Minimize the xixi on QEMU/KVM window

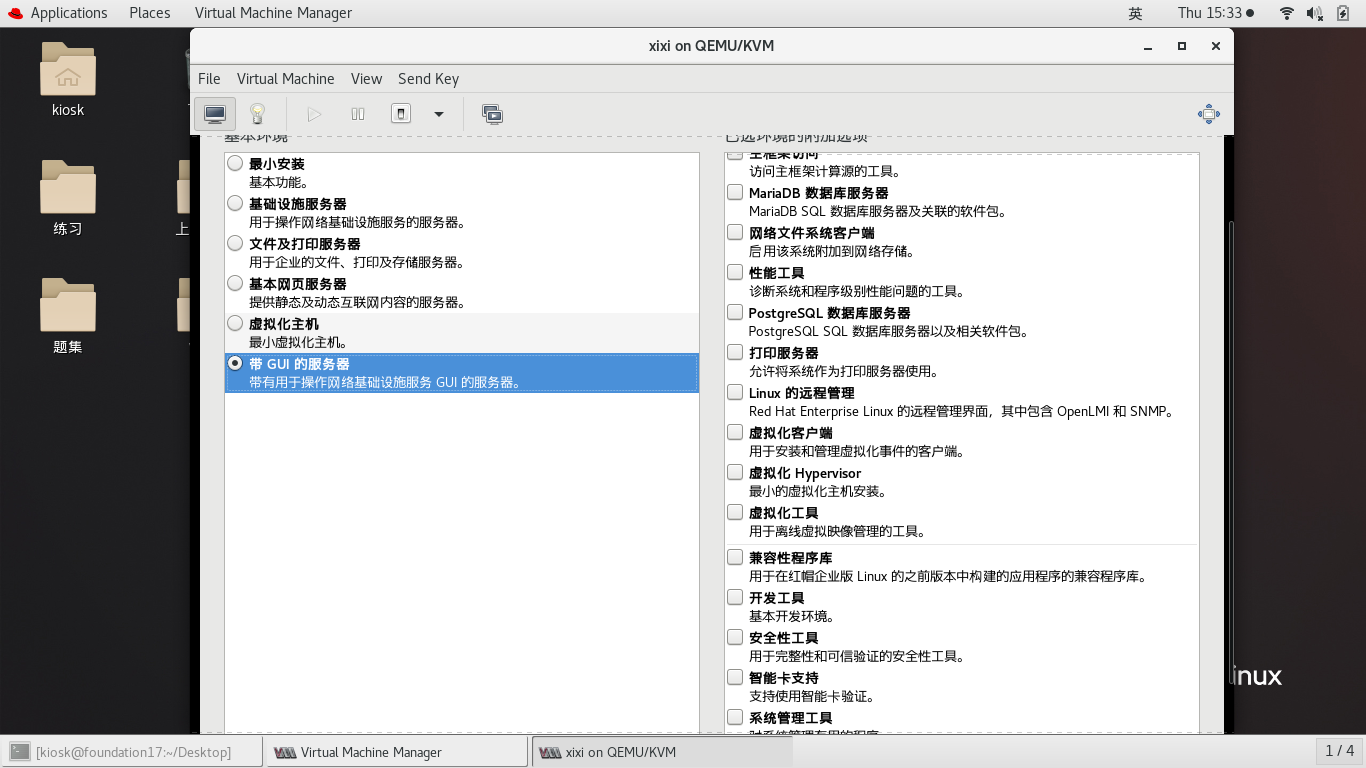tap(1148, 46)
